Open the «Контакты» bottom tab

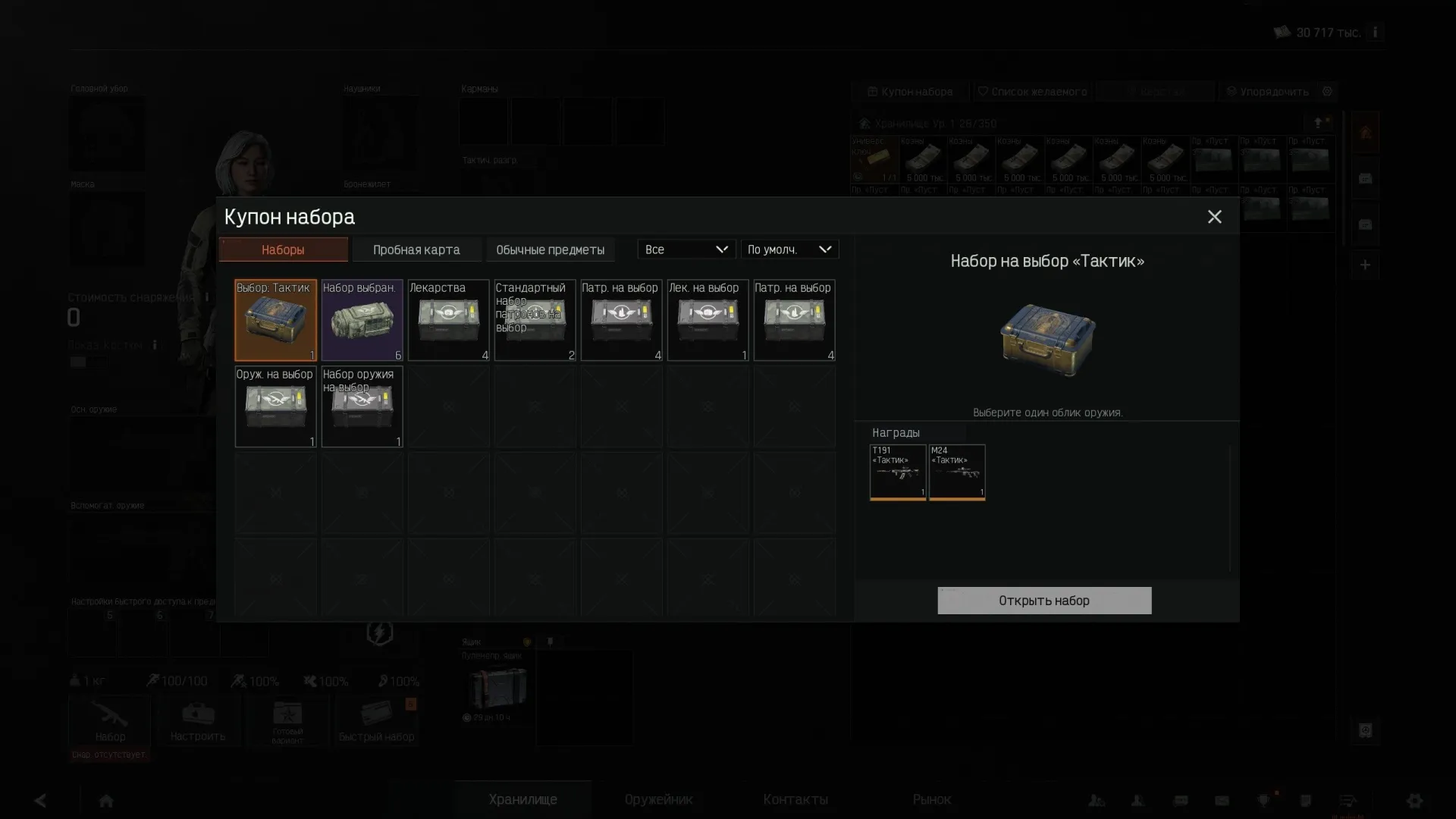pyautogui.click(x=795, y=799)
